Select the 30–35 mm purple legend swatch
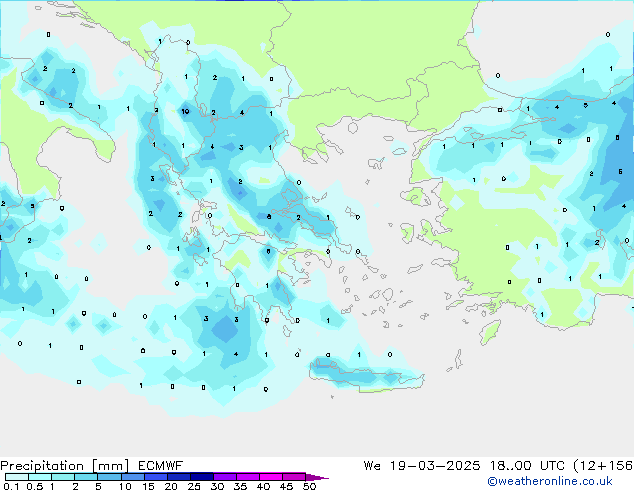This screenshot has width=634, height=490. pyautogui.click(x=225, y=477)
